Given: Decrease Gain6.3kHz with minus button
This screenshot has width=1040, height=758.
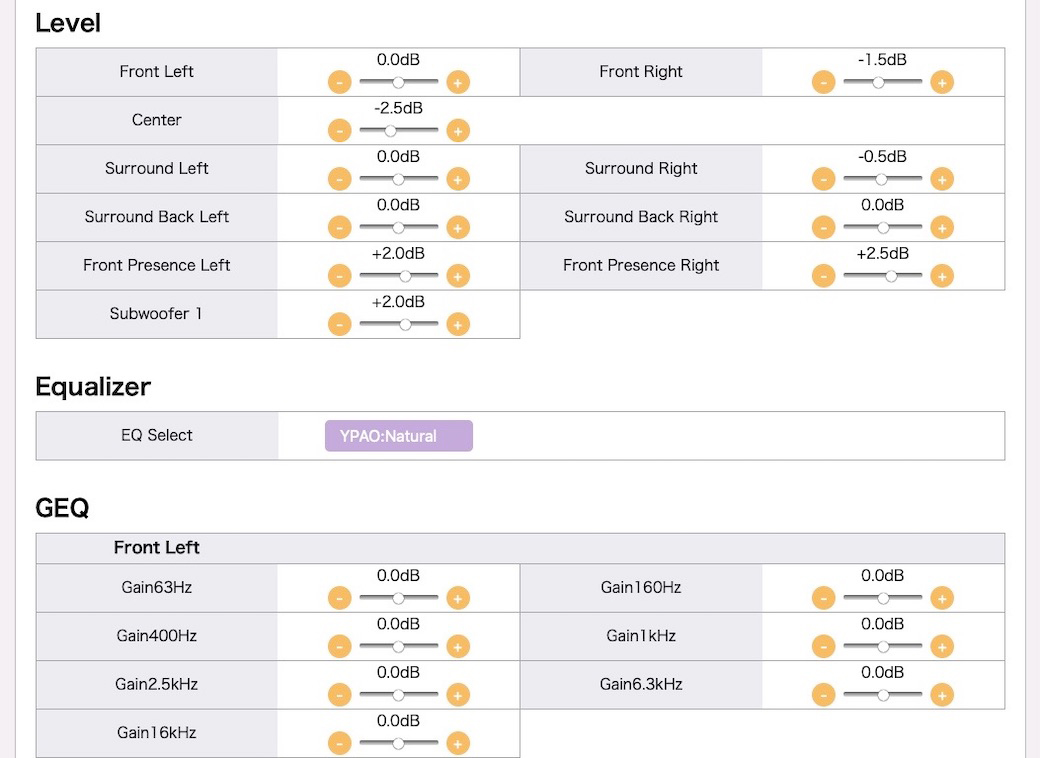Looking at the screenshot, I should [x=823, y=695].
